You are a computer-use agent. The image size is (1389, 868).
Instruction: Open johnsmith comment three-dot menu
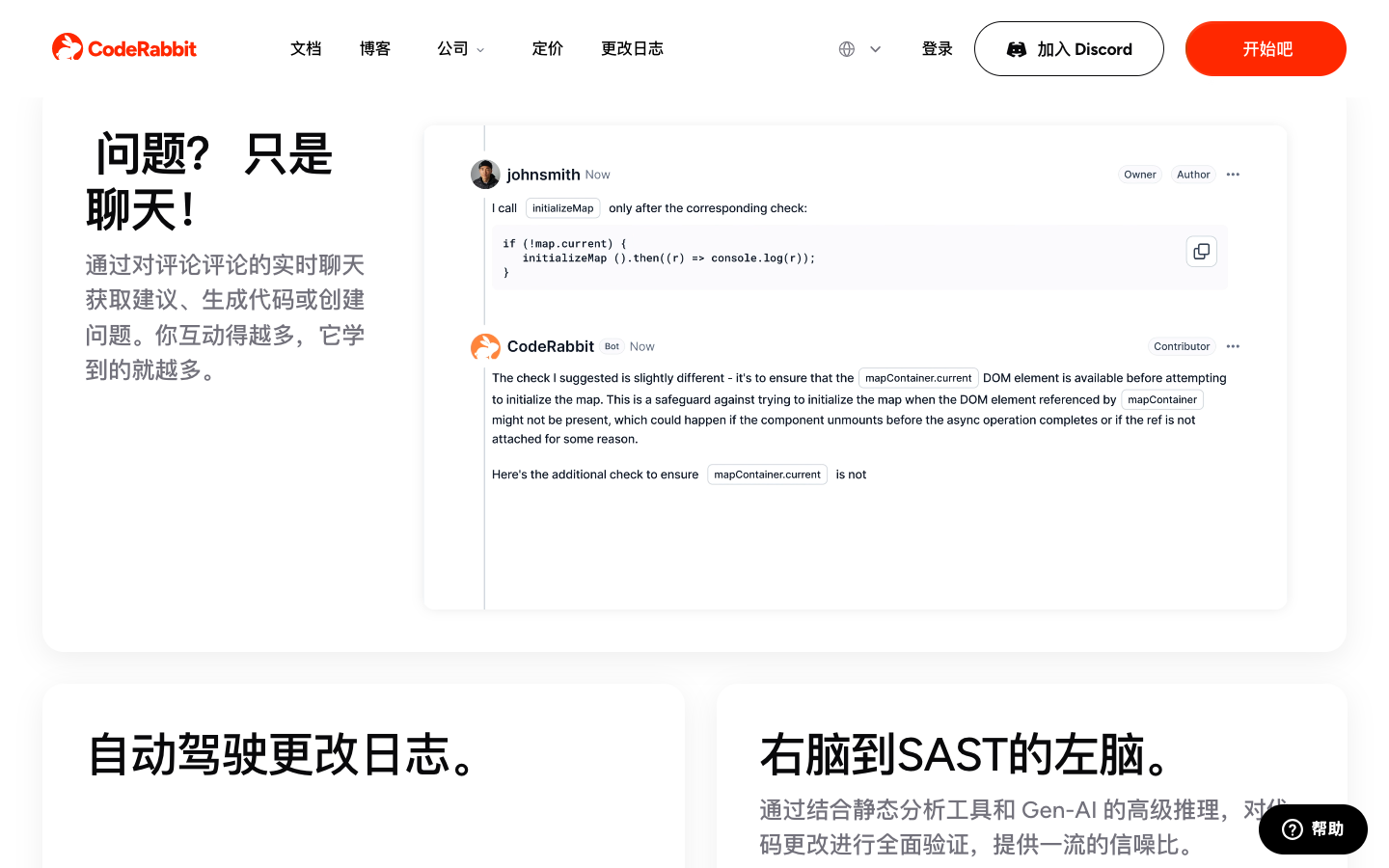coord(1233,175)
